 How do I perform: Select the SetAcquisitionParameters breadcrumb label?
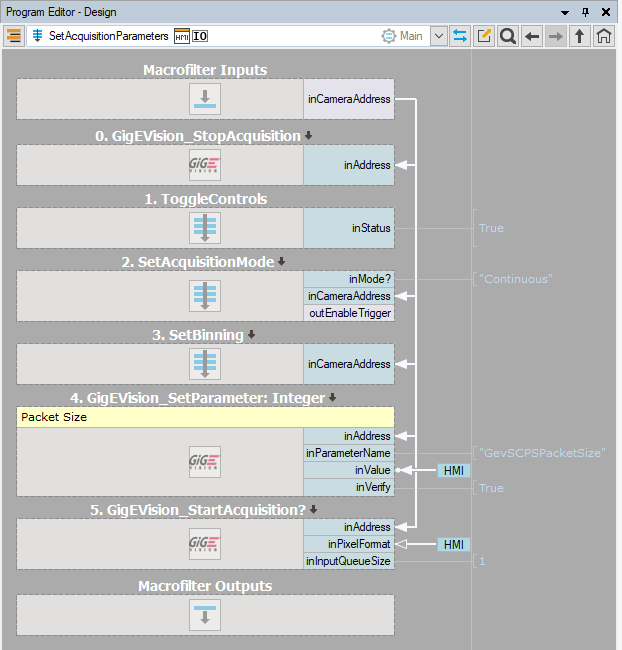pos(108,36)
